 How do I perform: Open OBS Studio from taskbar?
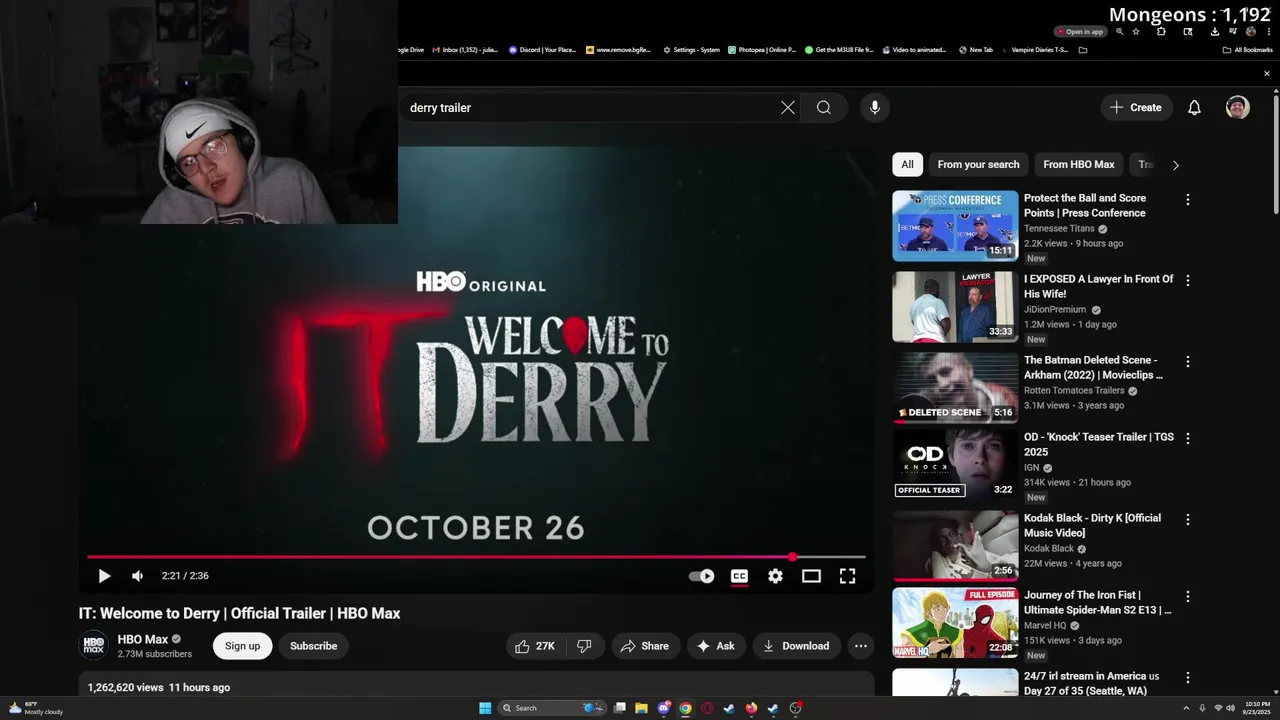point(795,708)
